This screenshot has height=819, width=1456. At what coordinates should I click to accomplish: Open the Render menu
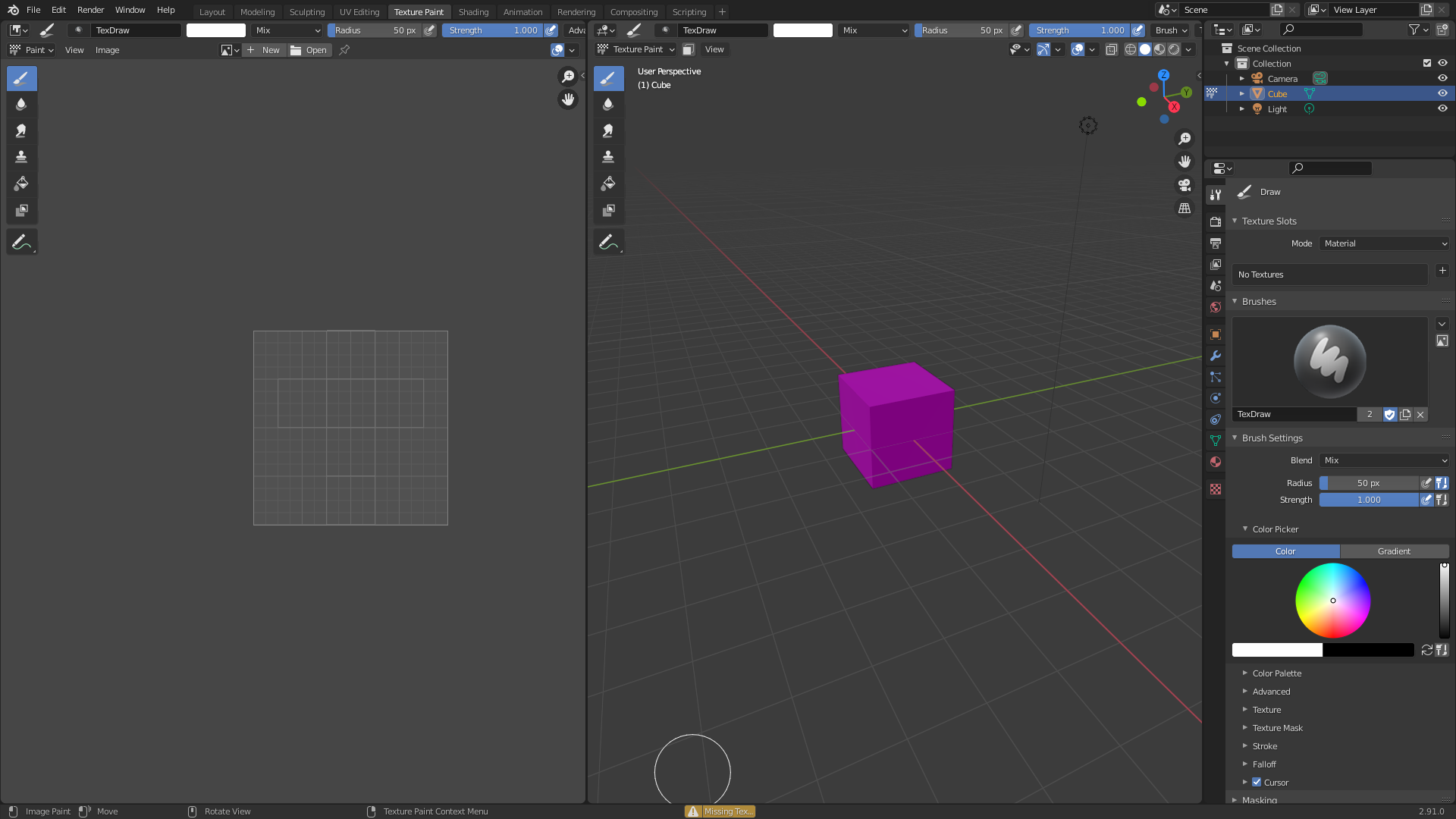90,10
